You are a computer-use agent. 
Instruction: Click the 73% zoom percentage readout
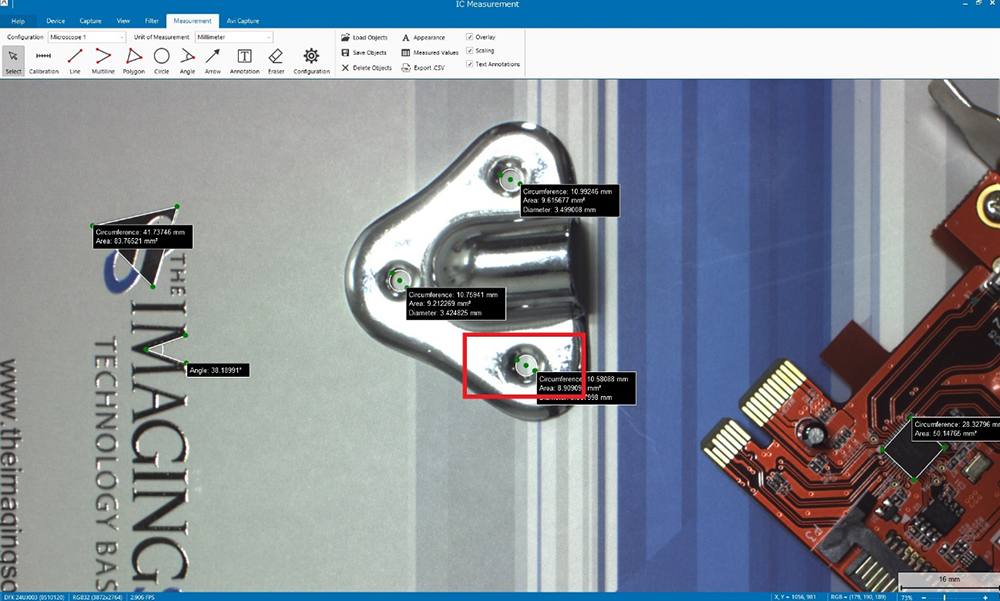click(x=906, y=597)
